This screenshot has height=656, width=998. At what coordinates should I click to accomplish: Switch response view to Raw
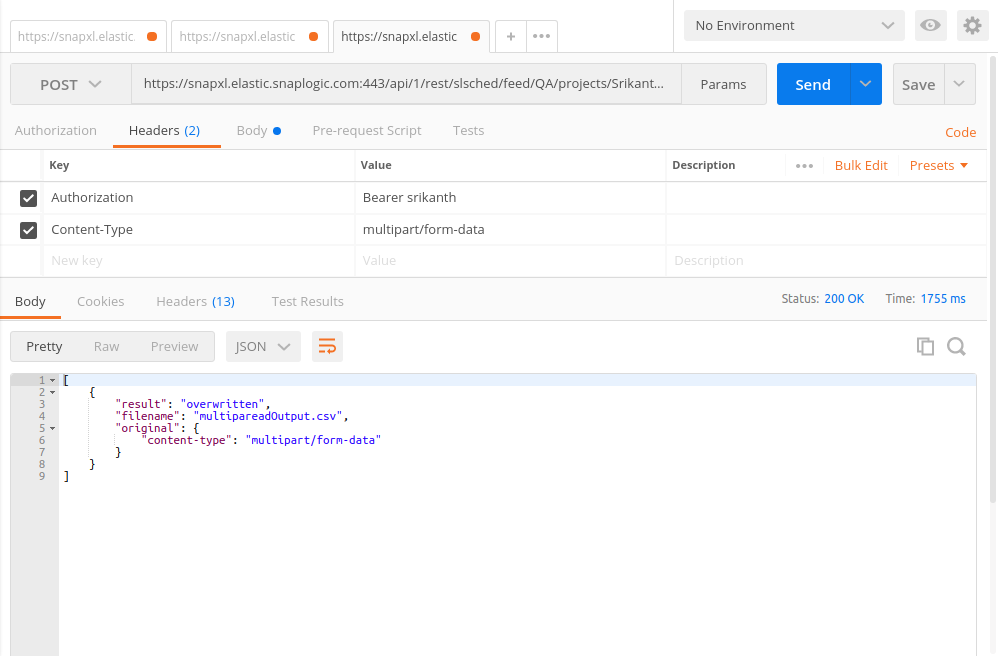pyautogui.click(x=107, y=346)
